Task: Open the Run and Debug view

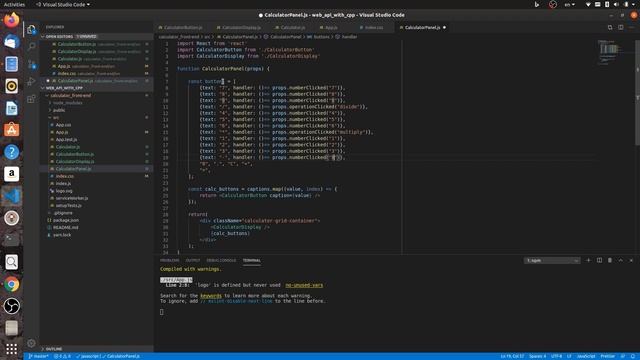Action: (x=31, y=81)
